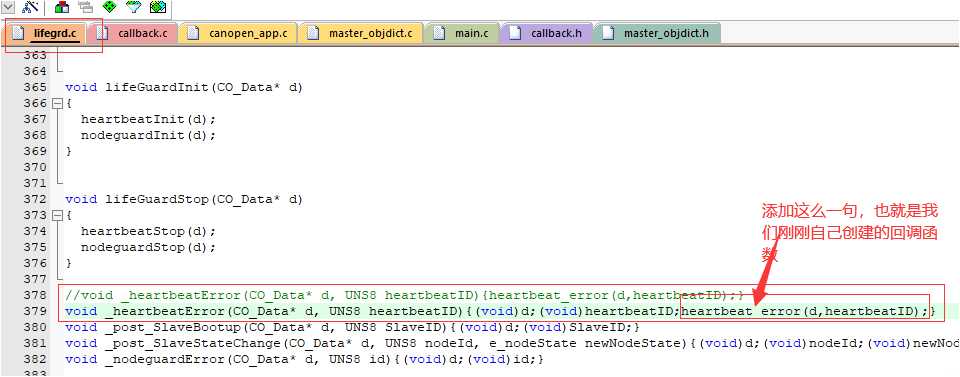Viewport: 960px width, 377px height.
Task: Open the target selection dropdown arrow
Action: 9,7
